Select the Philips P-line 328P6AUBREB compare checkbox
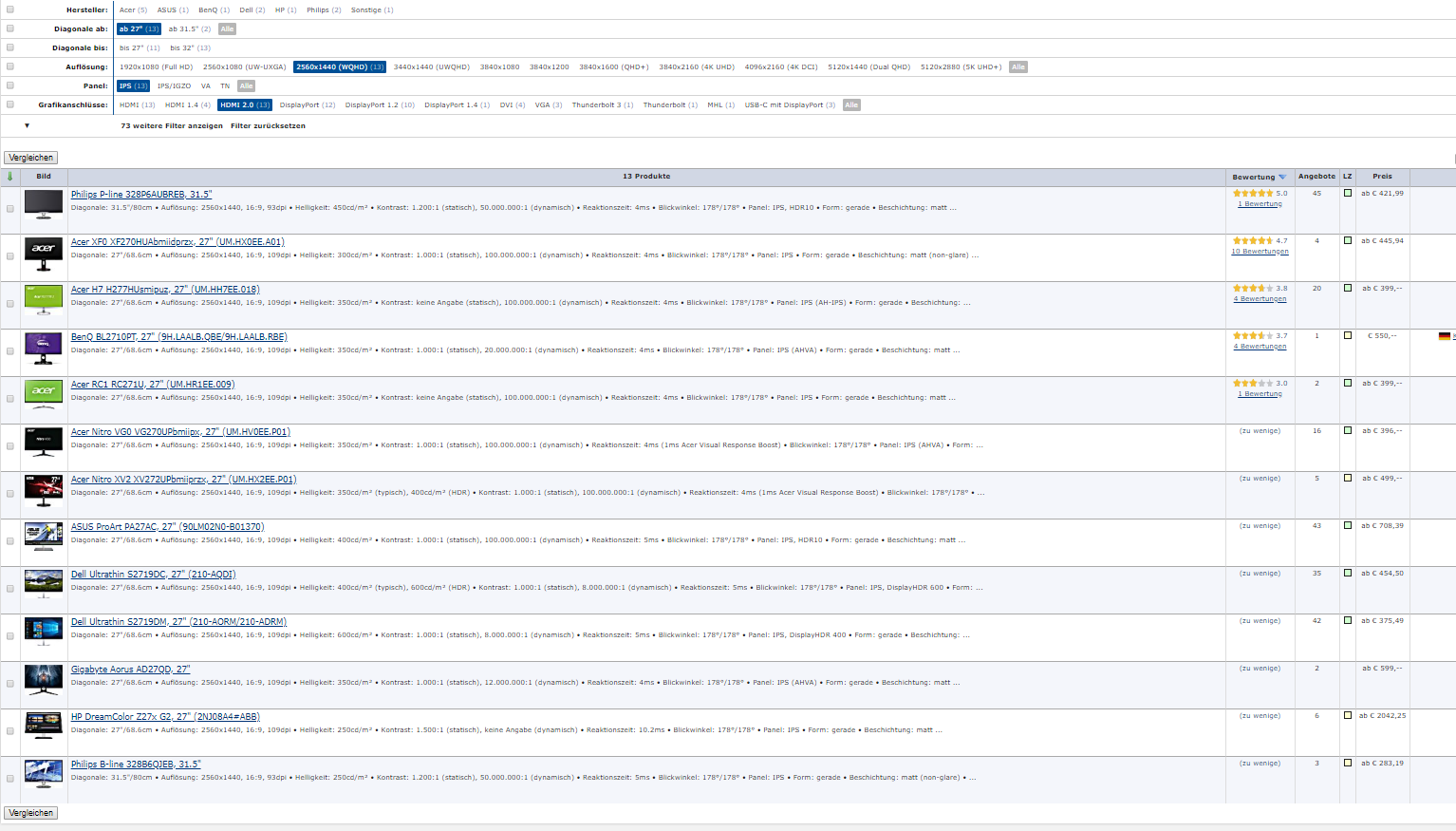1456x831 pixels. click(x=10, y=209)
